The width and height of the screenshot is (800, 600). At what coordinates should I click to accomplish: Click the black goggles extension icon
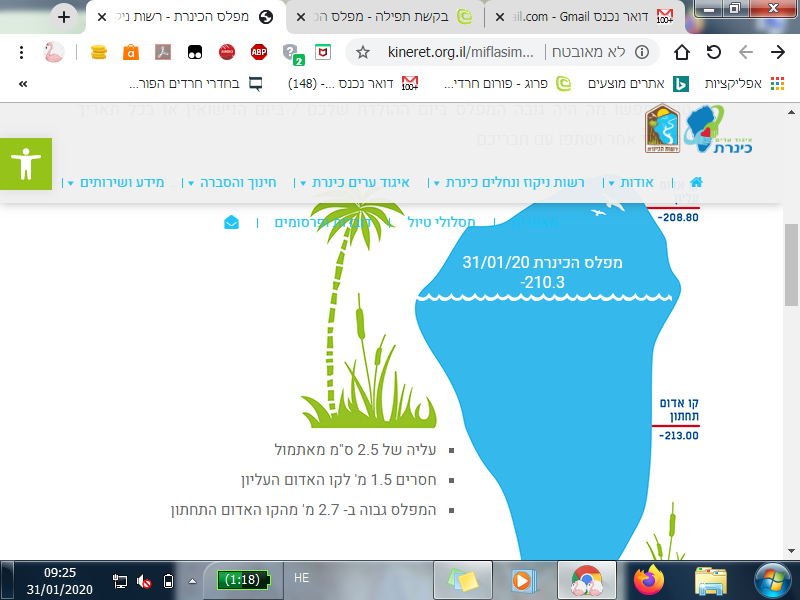coord(195,52)
